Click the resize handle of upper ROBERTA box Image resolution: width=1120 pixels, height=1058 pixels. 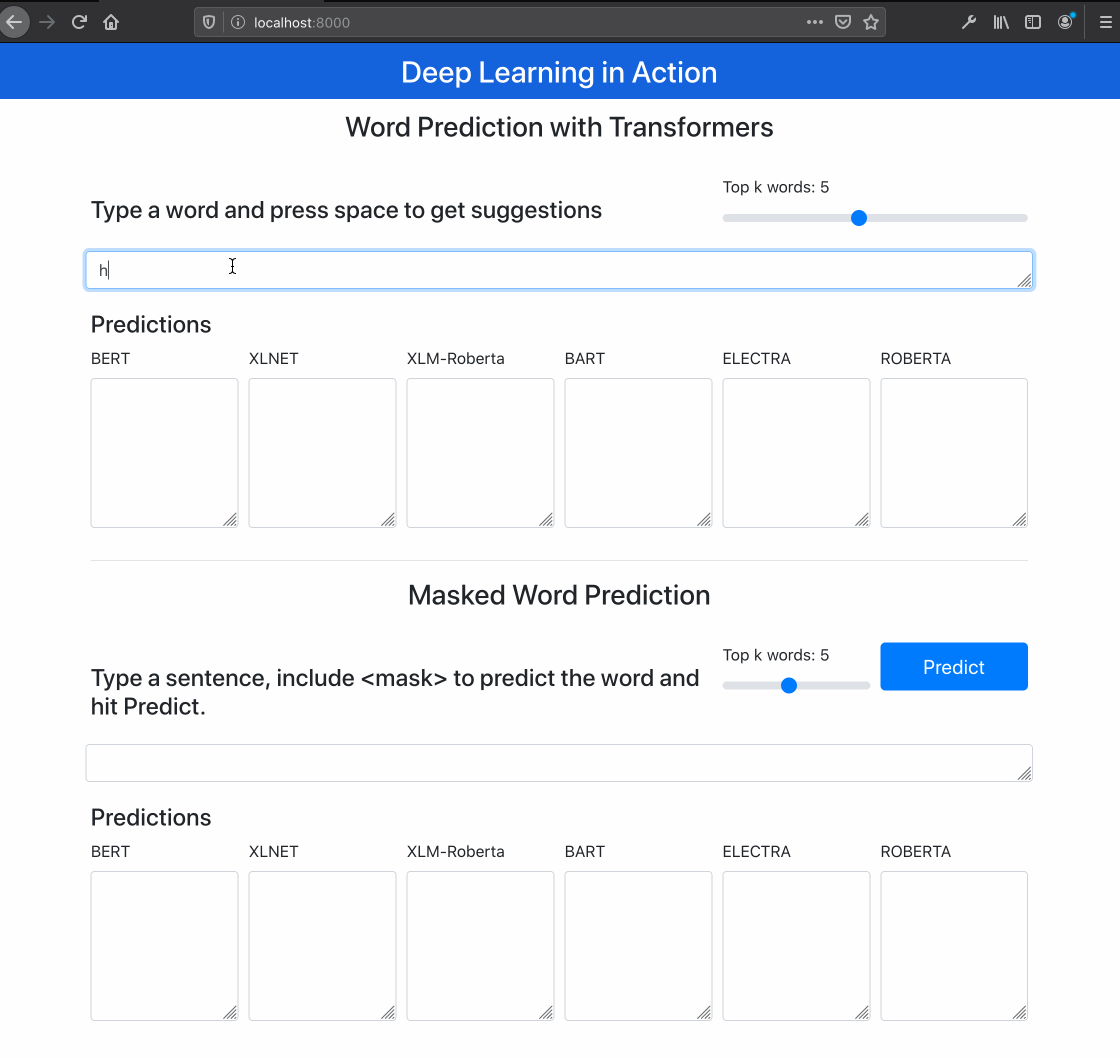click(x=1020, y=519)
